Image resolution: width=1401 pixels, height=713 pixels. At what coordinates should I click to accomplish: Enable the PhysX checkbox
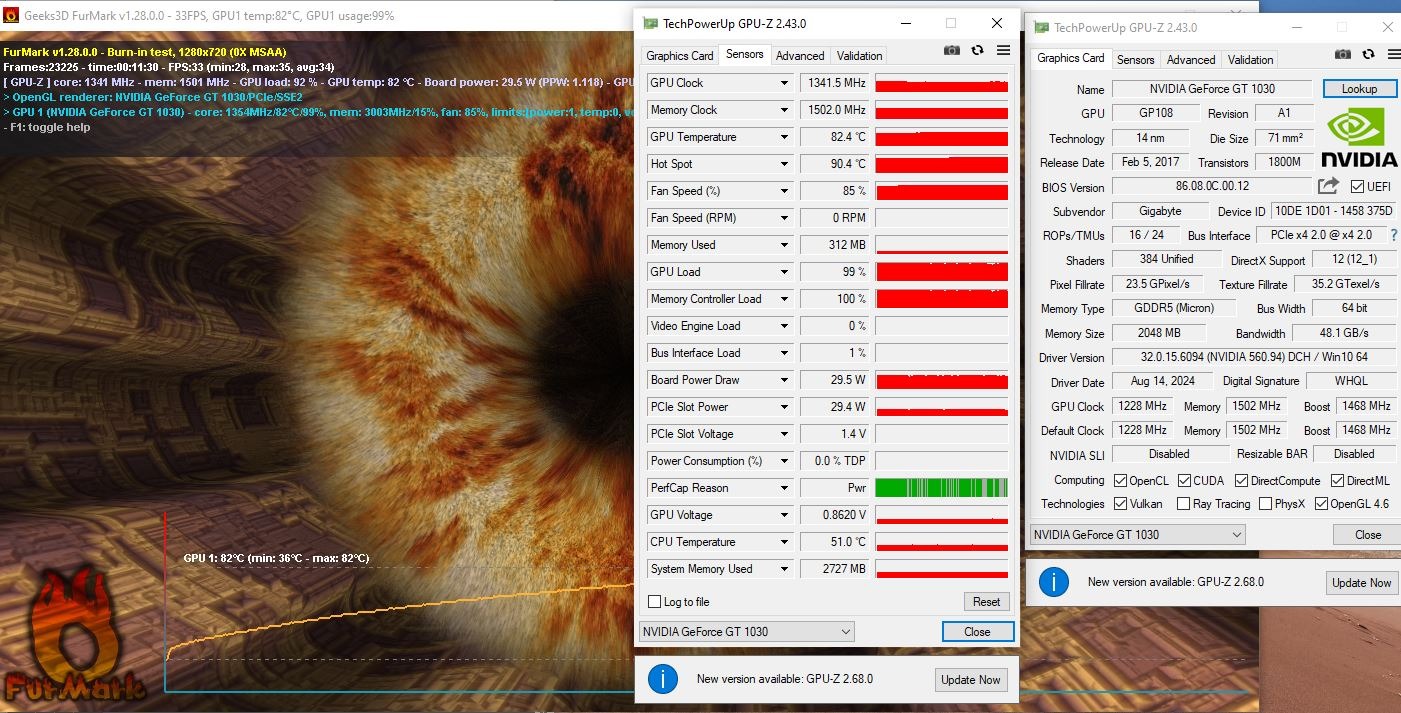coord(1265,504)
